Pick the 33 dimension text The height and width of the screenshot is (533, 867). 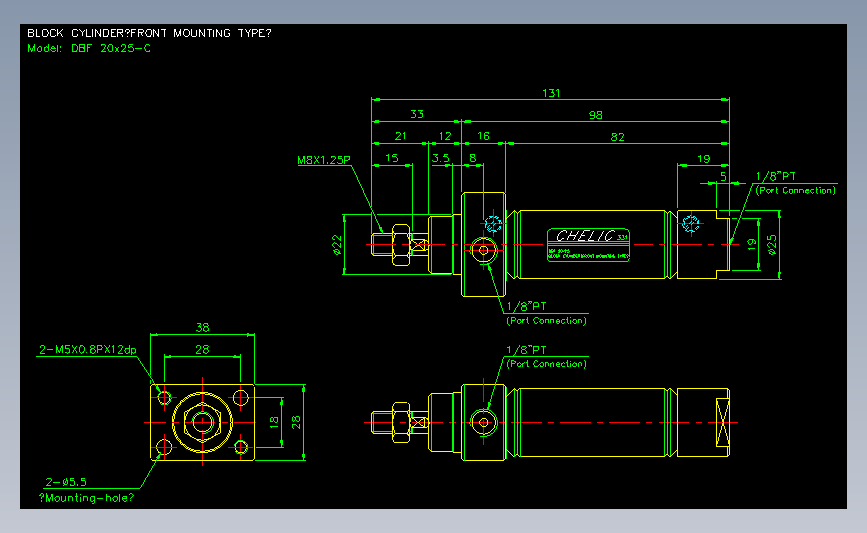[417, 114]
